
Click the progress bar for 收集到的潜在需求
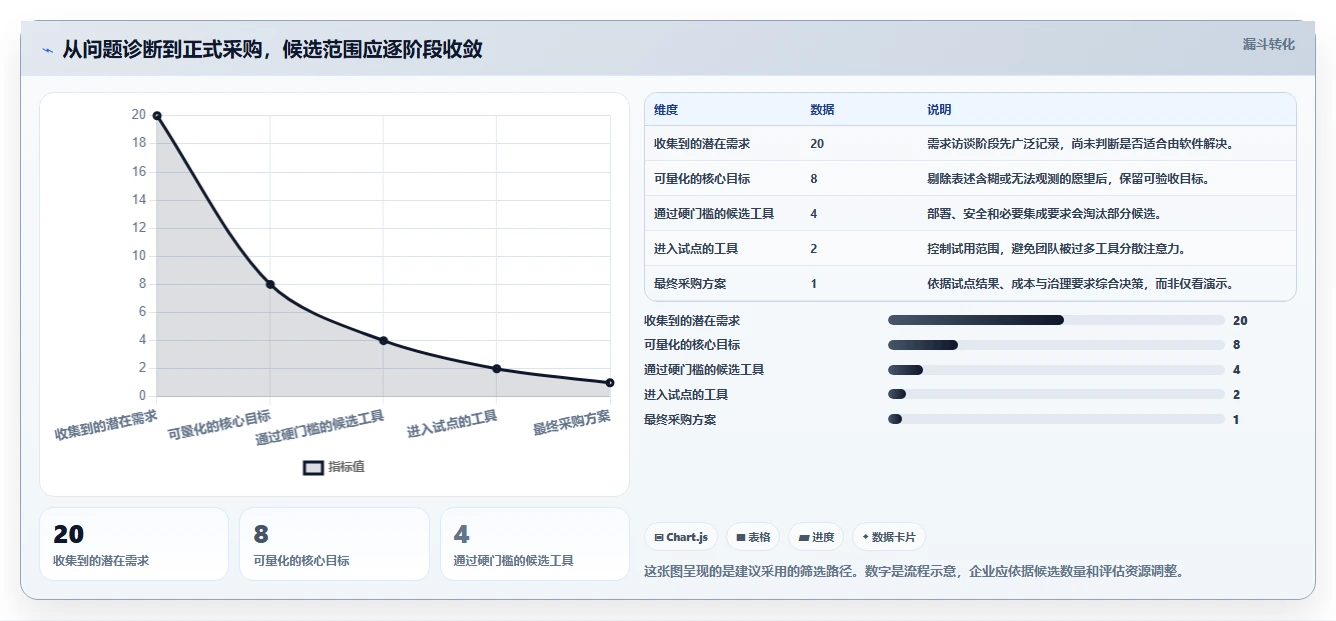pyautogui.click(x=1056, y=320)
